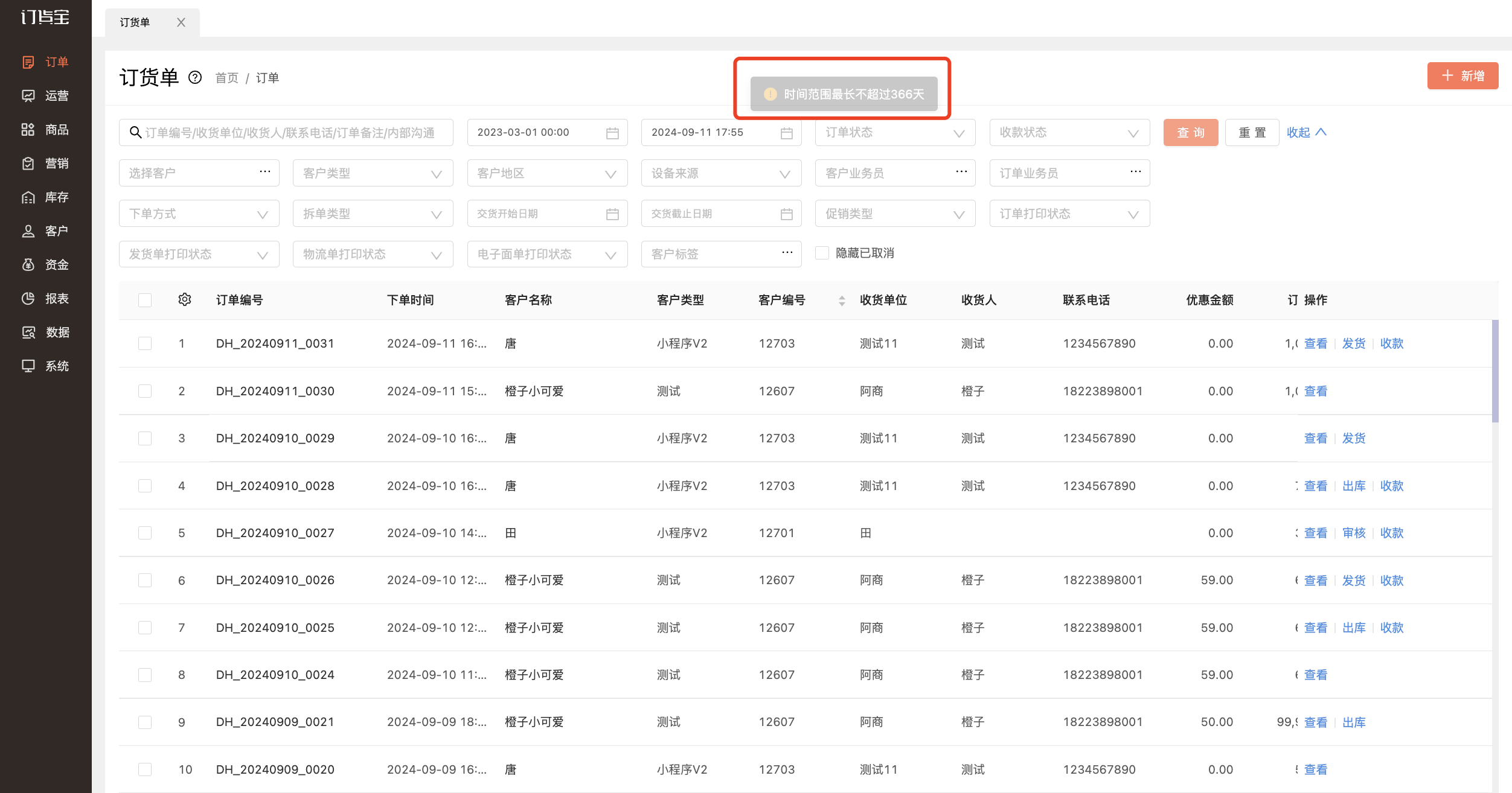The width and height of the screenshot is (1512, 793).
Task: Check row DH_20240910_0027
Action: point(145,533)
